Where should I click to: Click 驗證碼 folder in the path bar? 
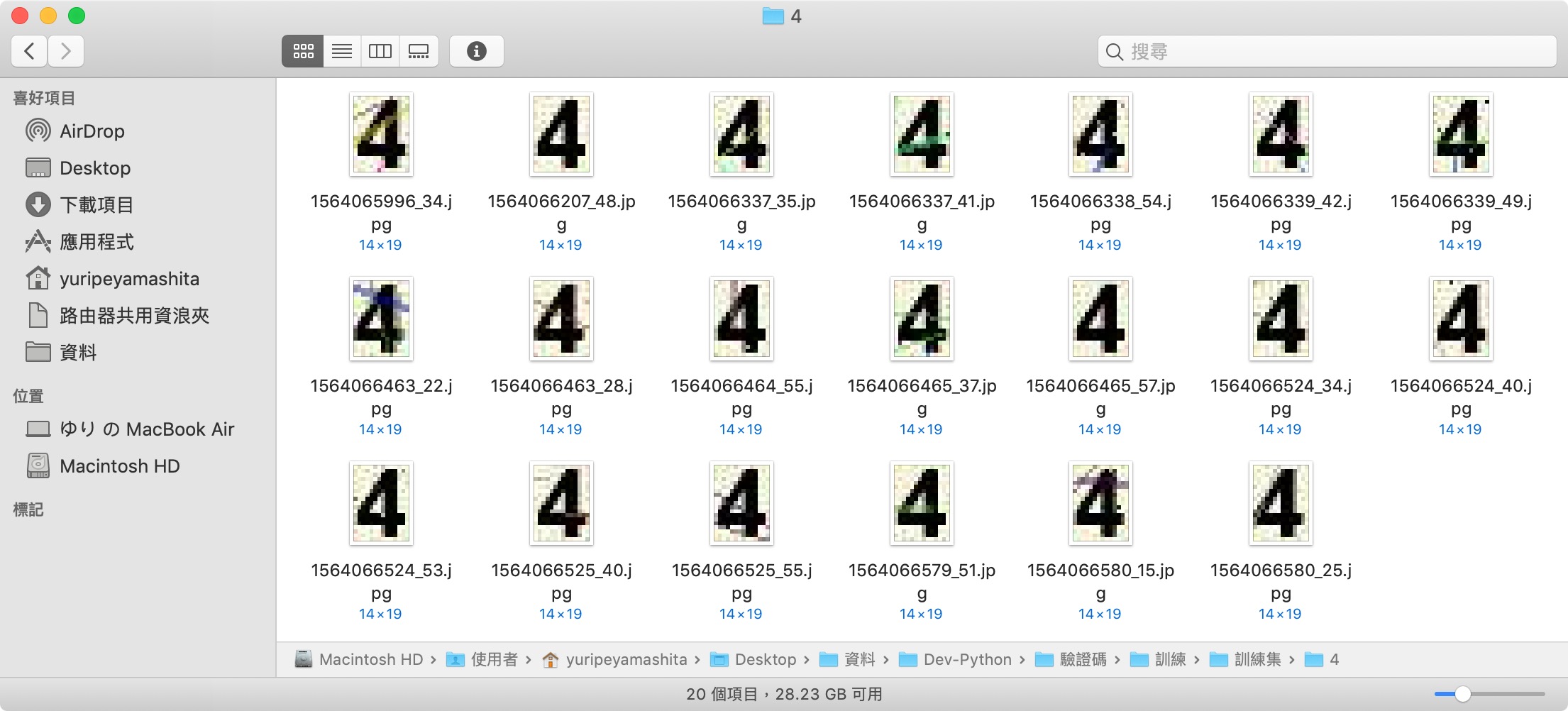(1082, 659)
